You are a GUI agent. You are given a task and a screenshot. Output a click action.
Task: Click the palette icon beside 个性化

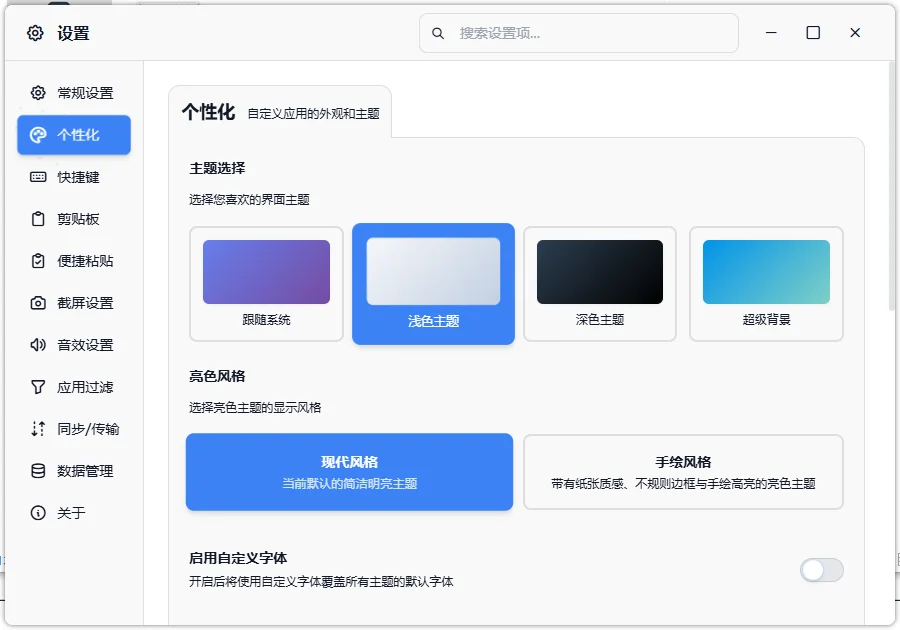pos(38,135)
